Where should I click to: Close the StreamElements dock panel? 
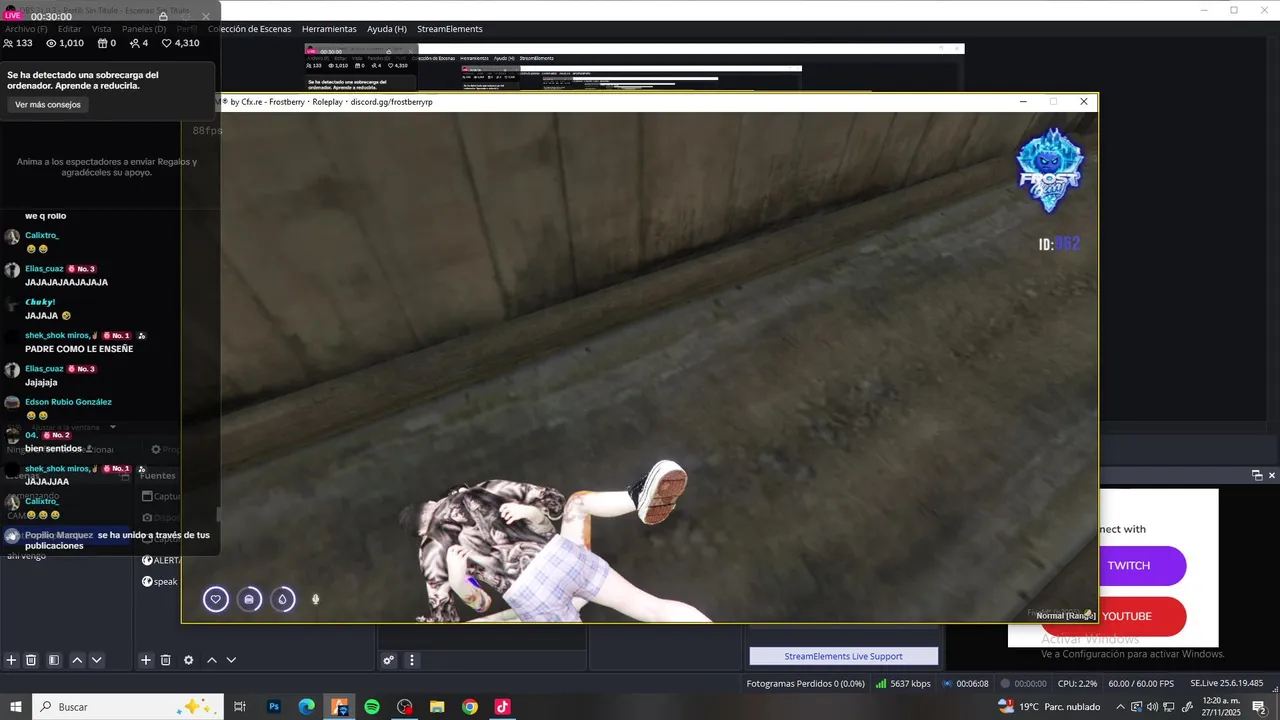pyautogui.click(x=1272, y=475)
